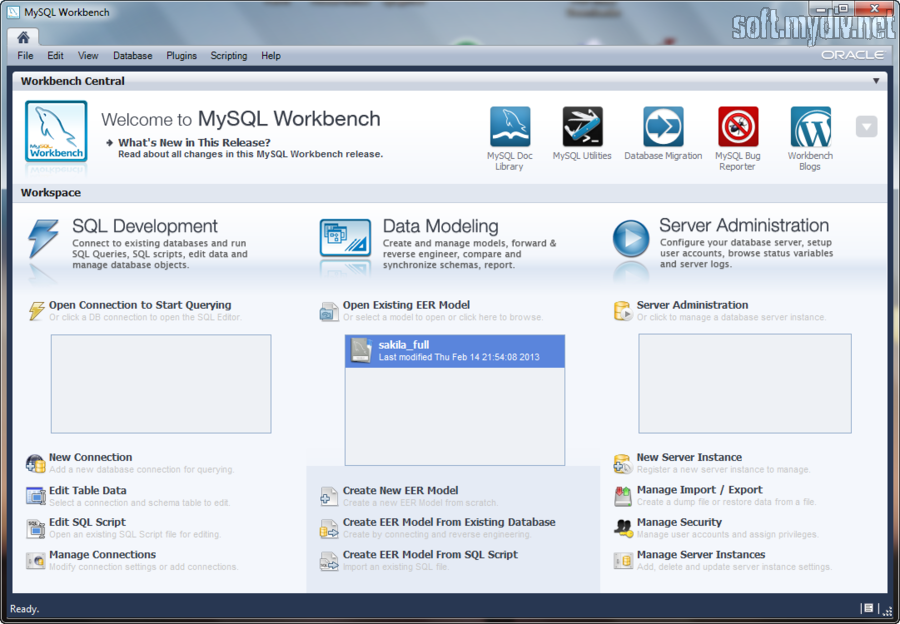
Task: Open the MySQL Doc Library icon
Action: (x=510, y=127)
